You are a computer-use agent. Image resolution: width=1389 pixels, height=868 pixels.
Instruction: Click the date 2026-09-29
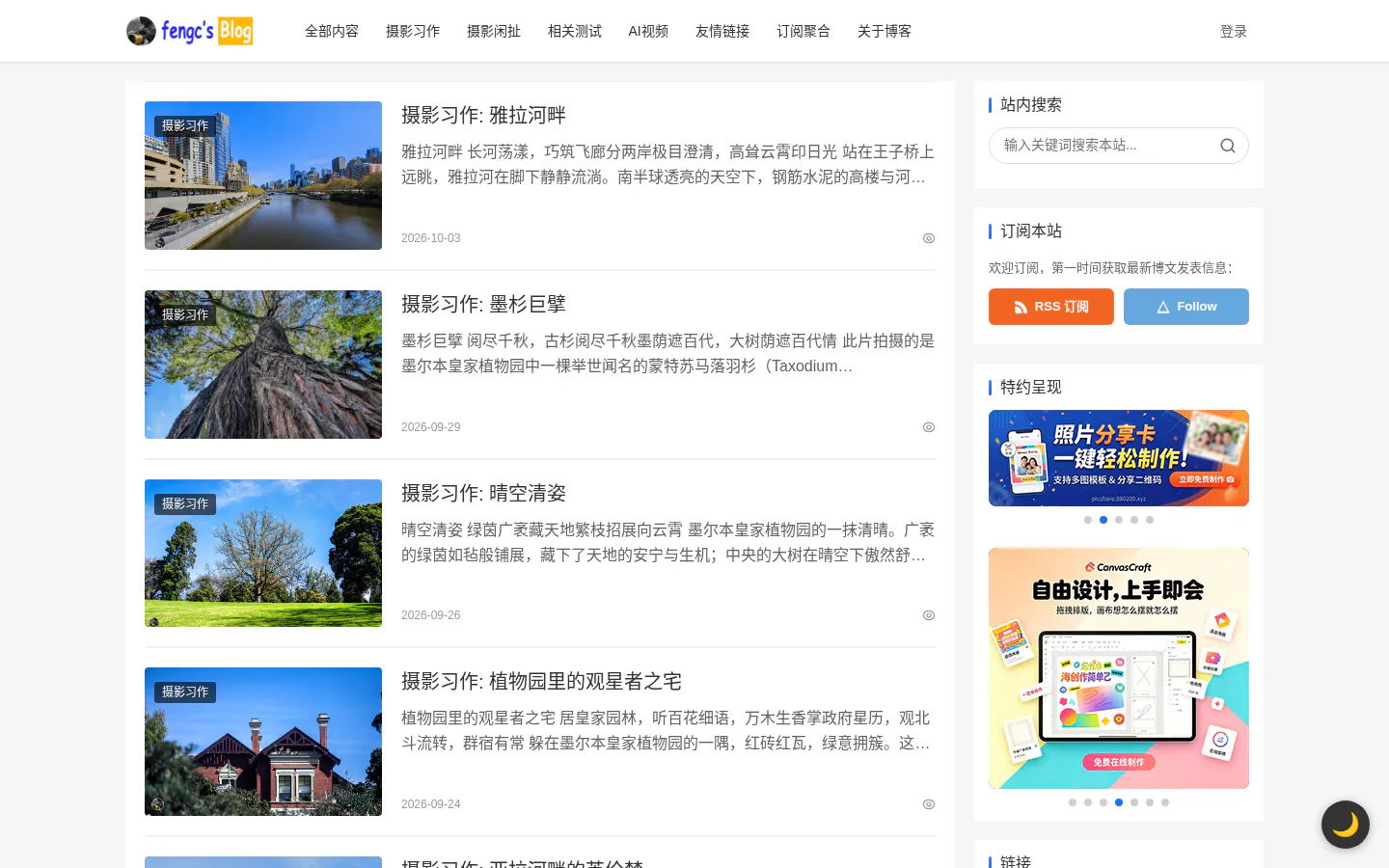point(431,427)
